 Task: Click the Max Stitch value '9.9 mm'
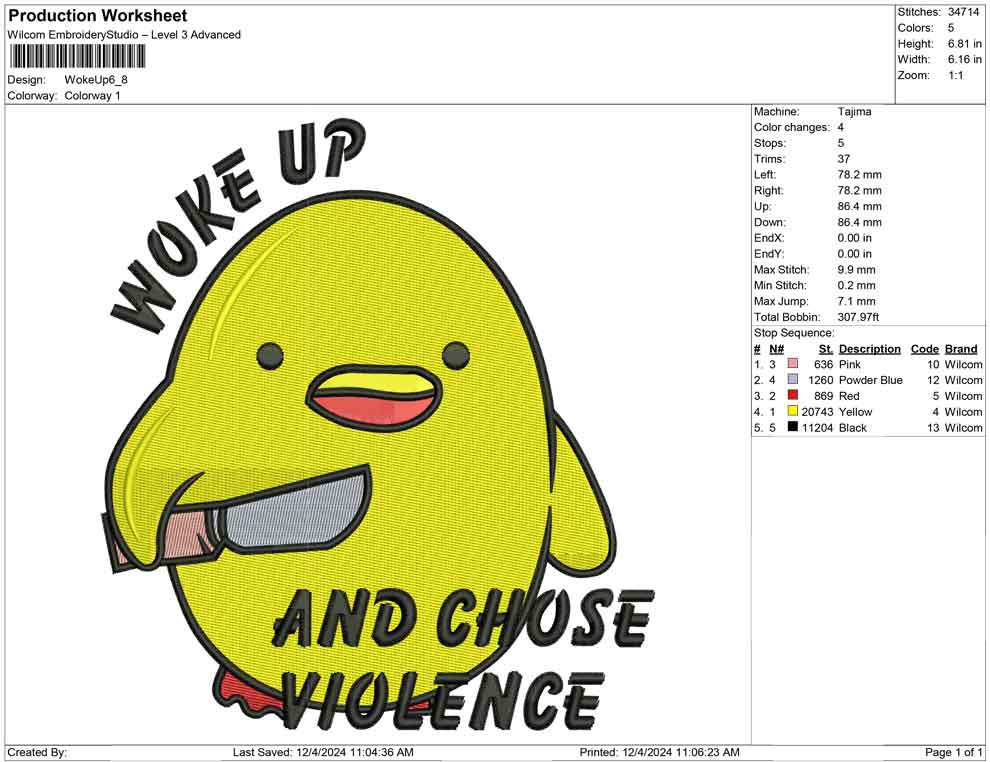(856, 270)
